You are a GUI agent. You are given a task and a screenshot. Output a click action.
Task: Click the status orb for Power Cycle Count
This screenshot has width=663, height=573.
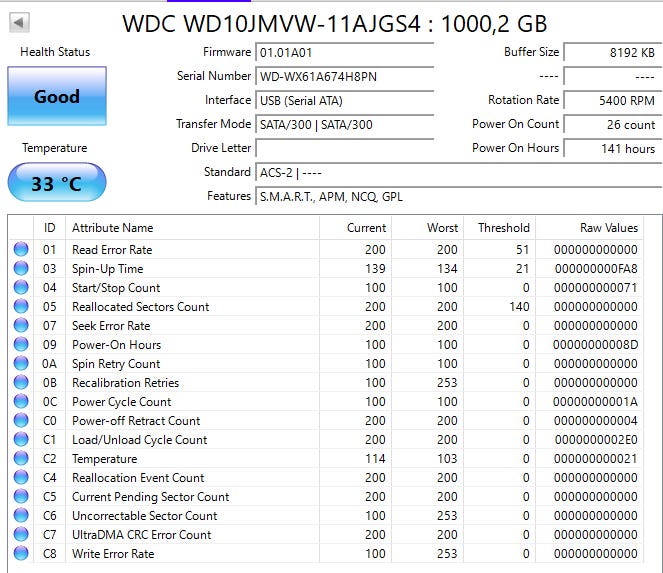(21, 402)
